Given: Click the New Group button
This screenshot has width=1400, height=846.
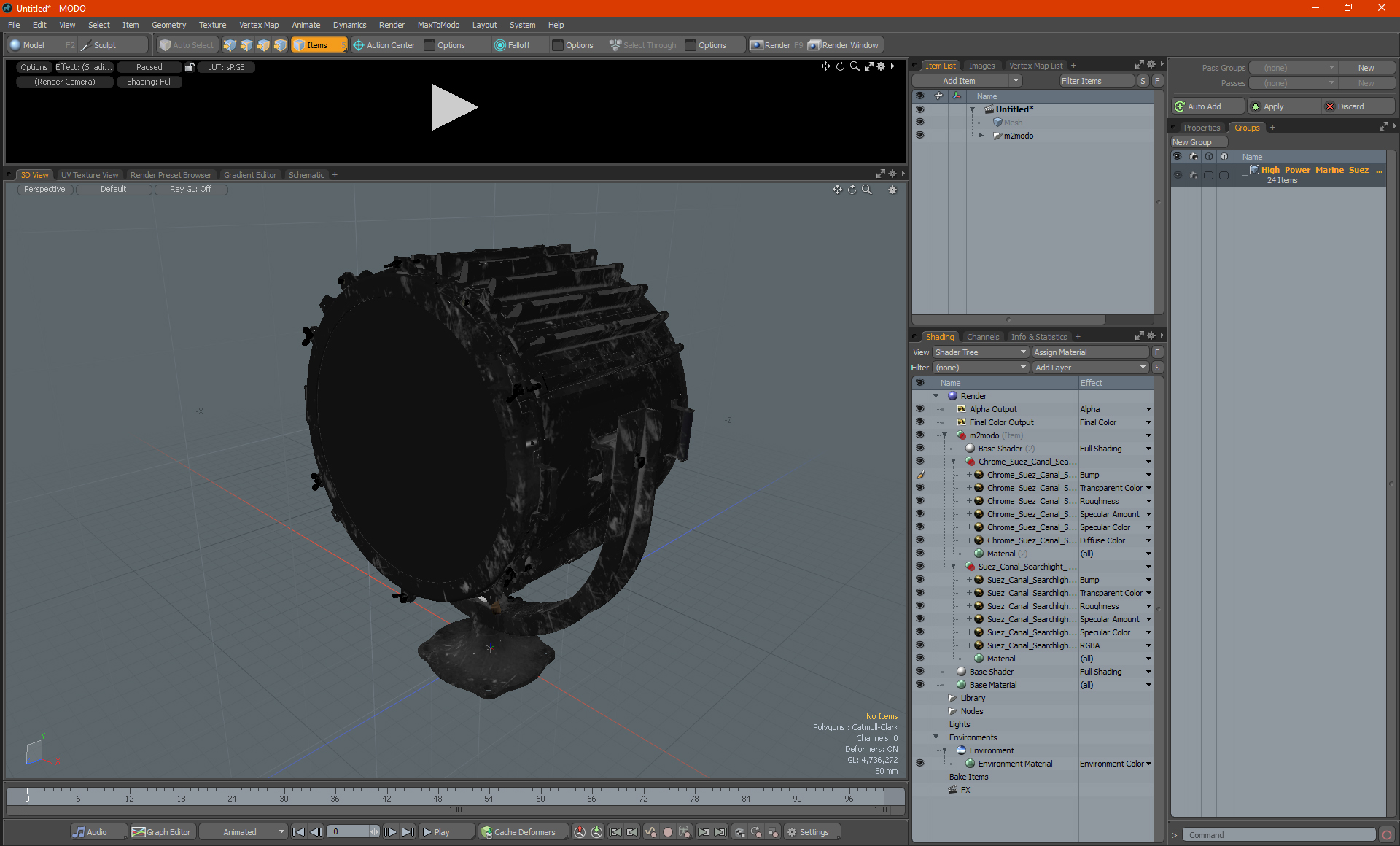Looking at the screenshot, I should (1199, 142).
